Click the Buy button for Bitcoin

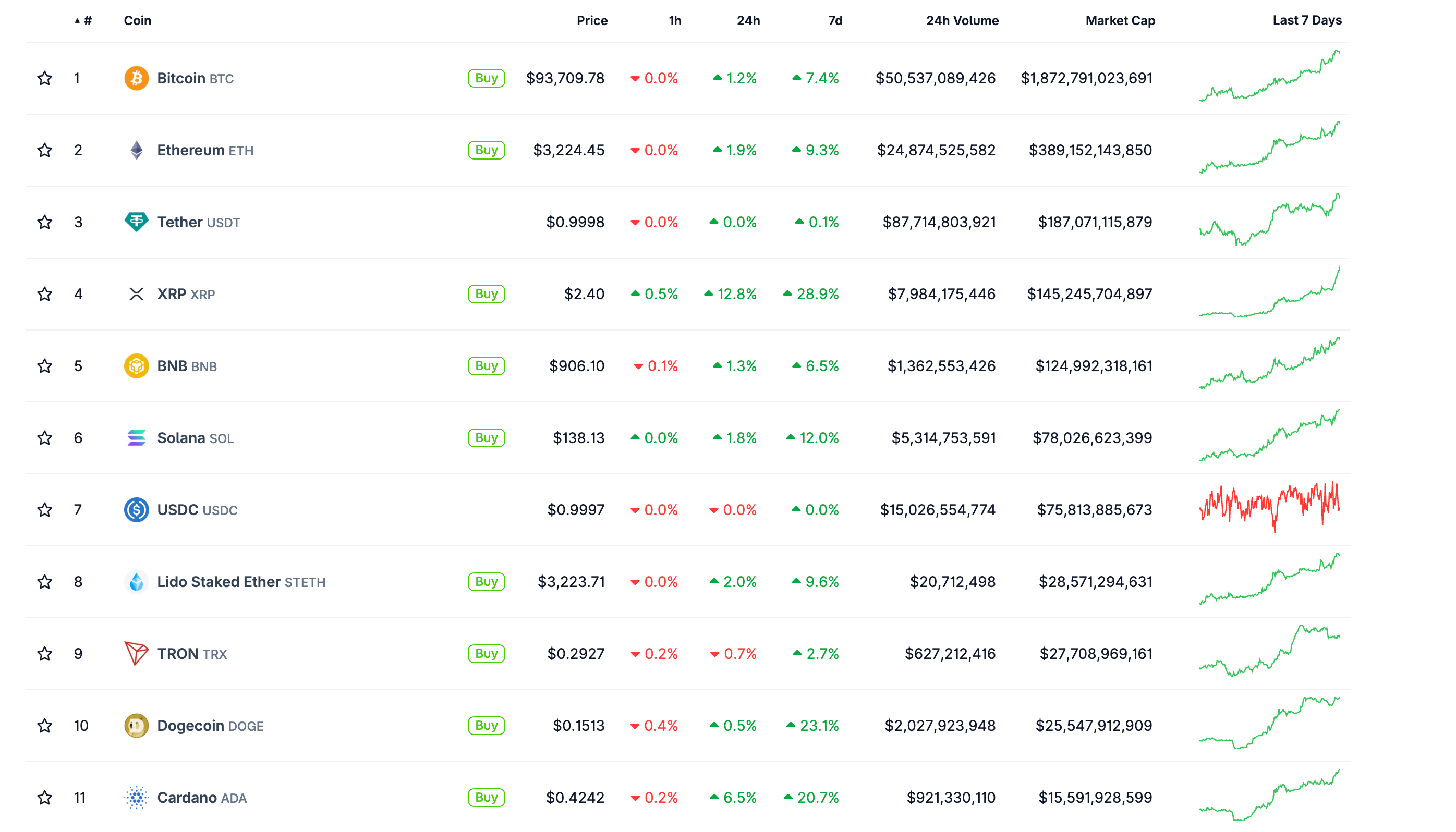pos(486,78)
